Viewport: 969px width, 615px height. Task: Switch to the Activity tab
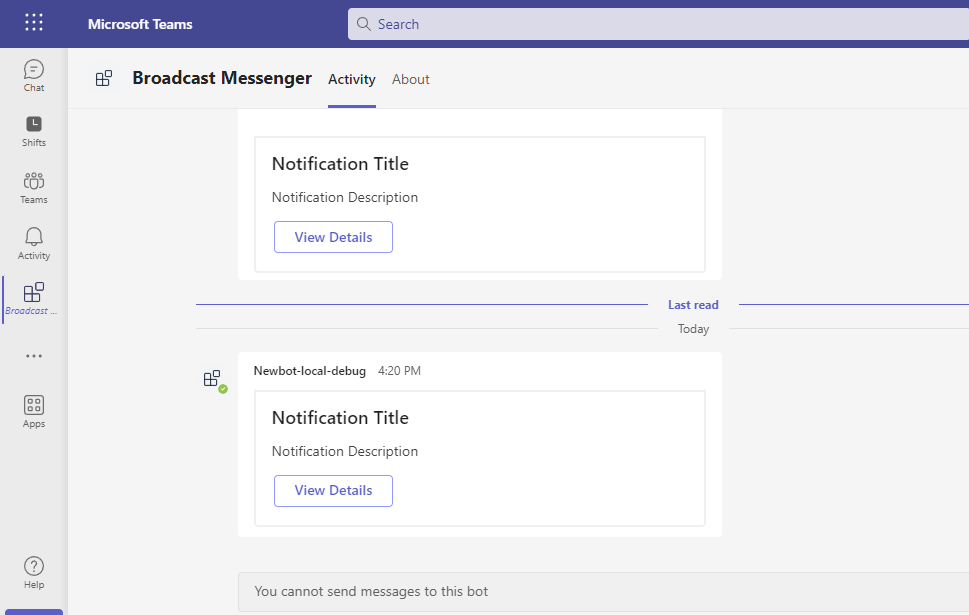click(x=351, y=79)
